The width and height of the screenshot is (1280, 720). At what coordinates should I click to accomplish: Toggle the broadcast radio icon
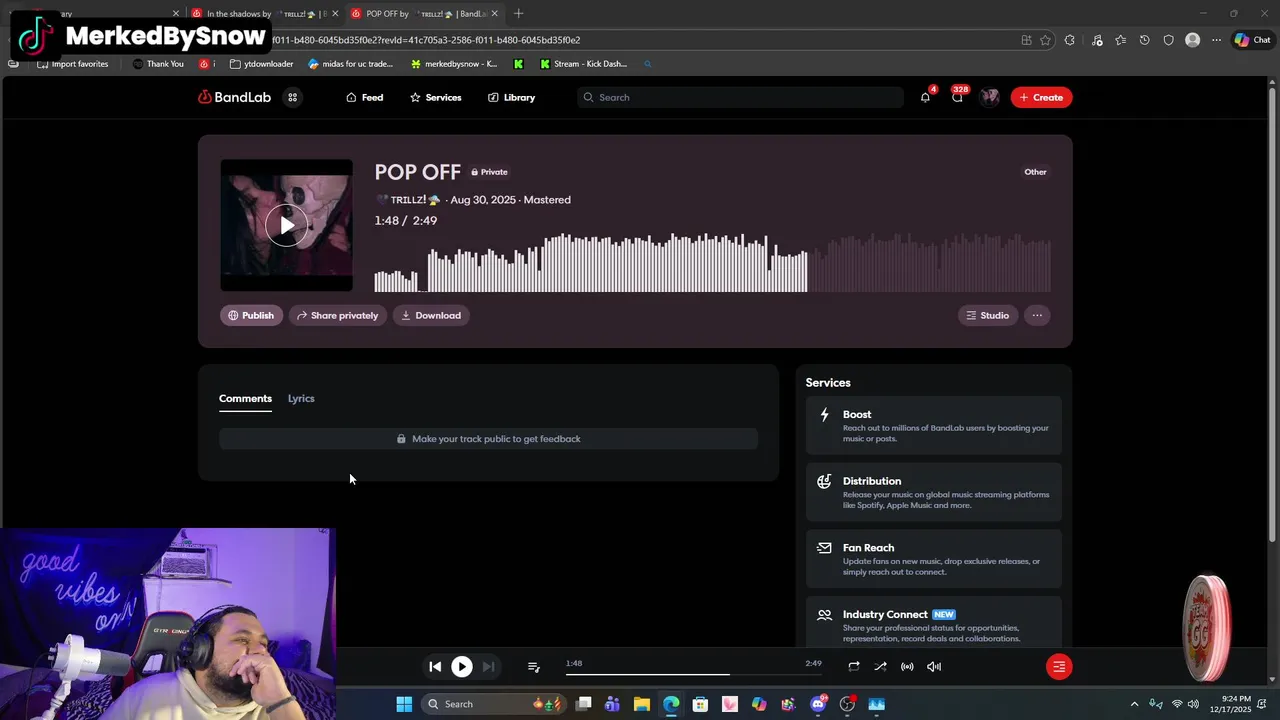coord(907,667)
